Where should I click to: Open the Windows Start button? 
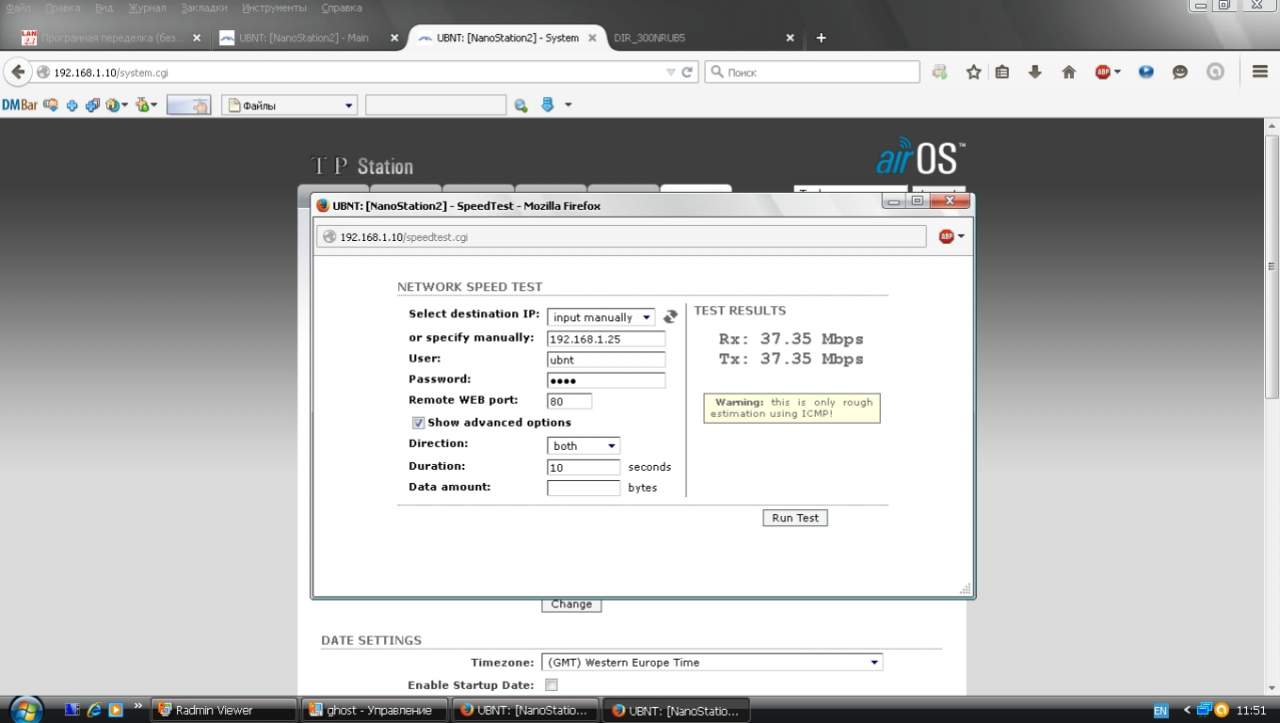click(x=26, y=709)
